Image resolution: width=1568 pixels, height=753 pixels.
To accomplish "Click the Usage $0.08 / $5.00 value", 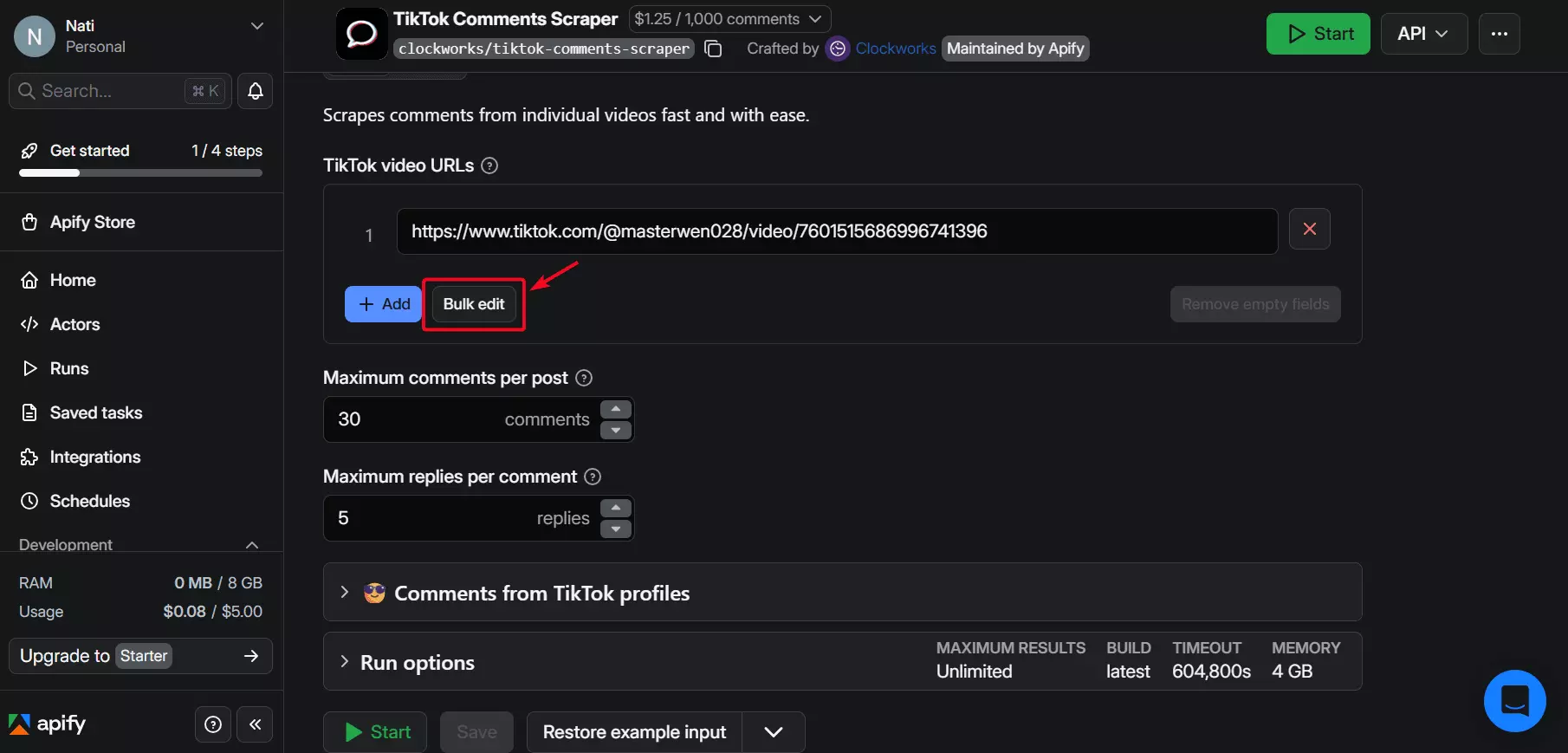I will pos(213,612).
